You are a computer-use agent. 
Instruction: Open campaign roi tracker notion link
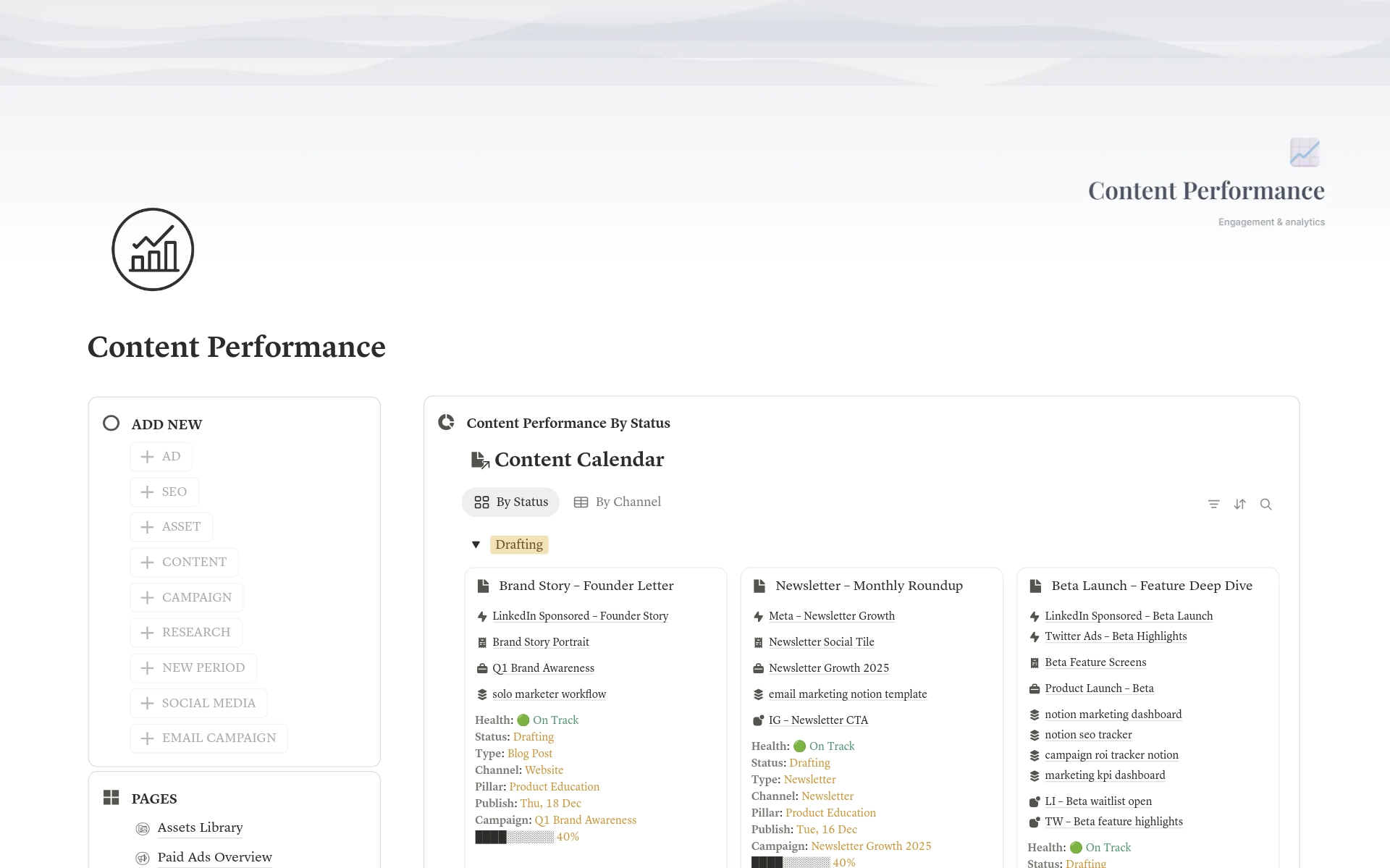click(x=1111, y=756)
